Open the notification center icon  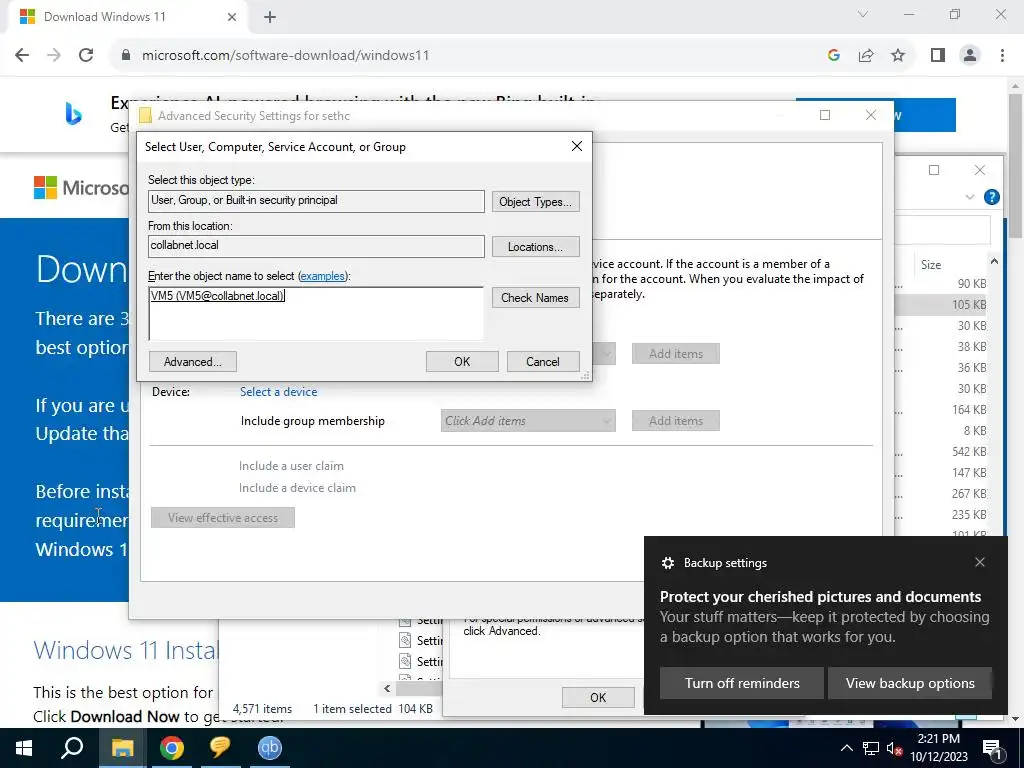(x=992, y=748)
